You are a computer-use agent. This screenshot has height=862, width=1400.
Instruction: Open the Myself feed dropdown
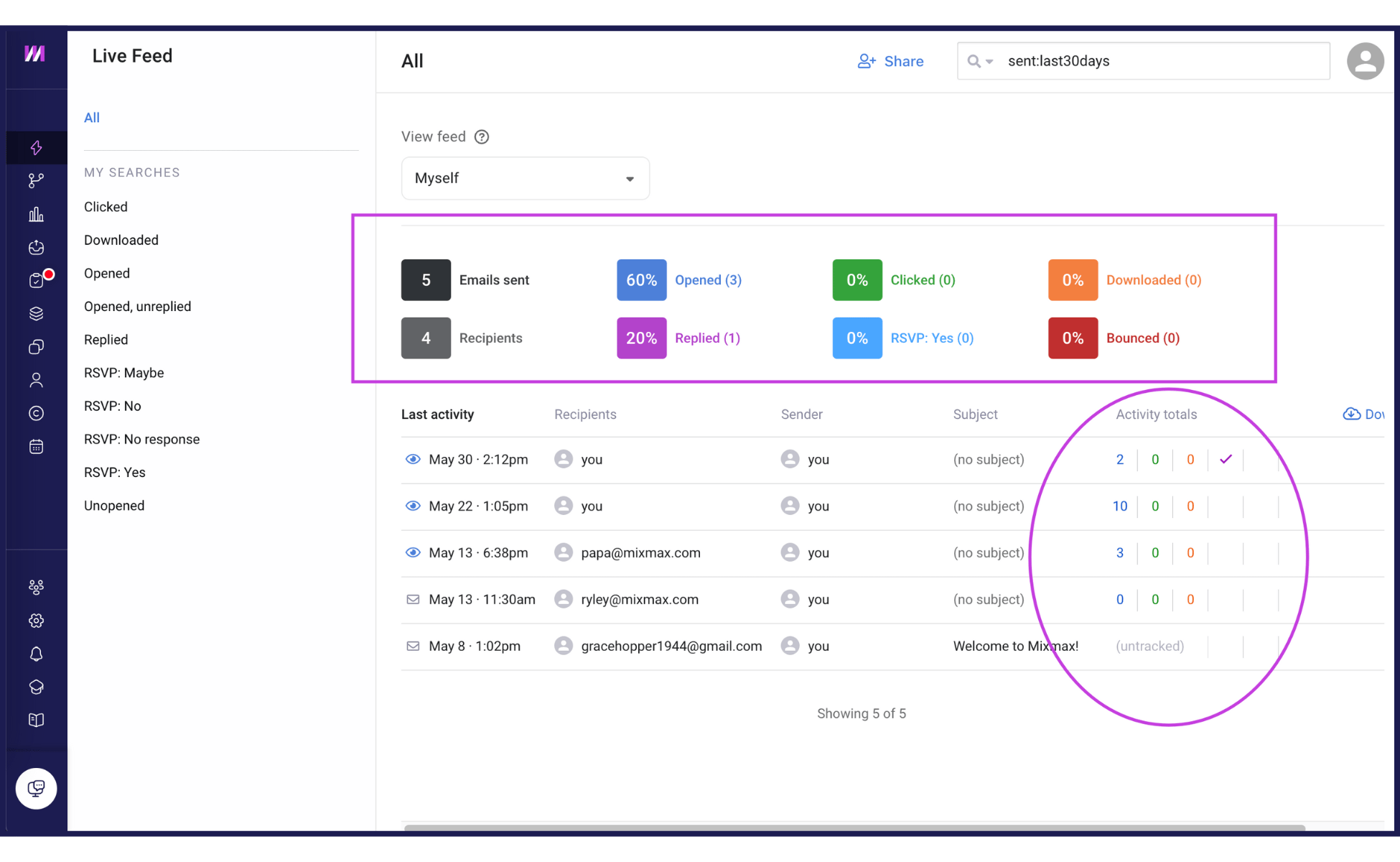tap(525, 178)
